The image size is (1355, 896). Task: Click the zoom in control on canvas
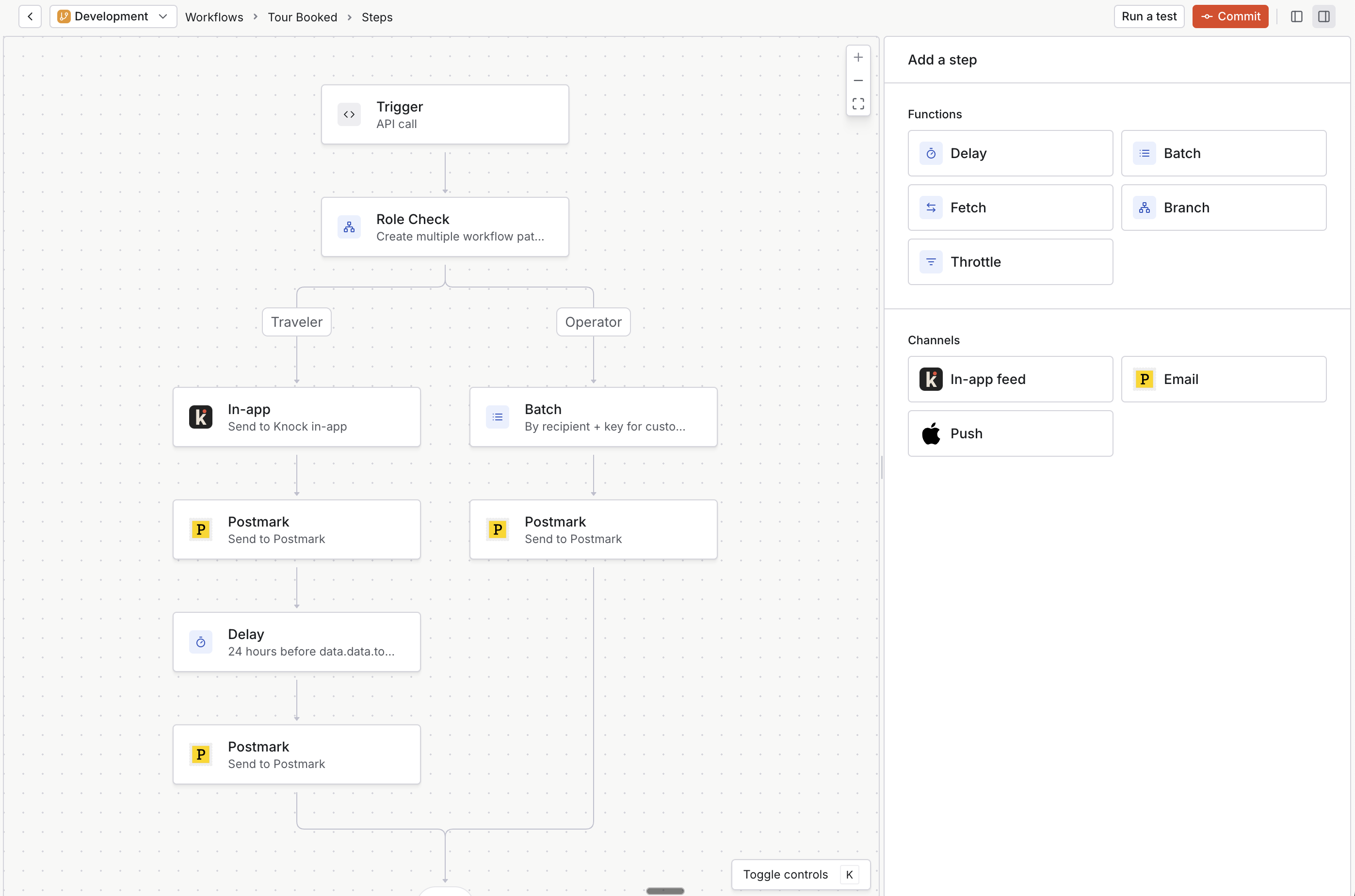point(858,57)
